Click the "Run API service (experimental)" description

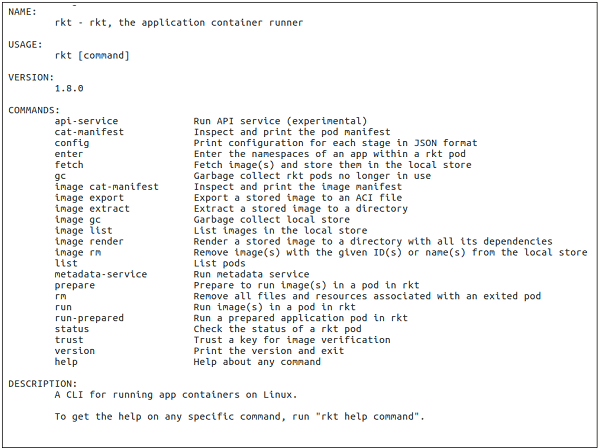point(280,121)
